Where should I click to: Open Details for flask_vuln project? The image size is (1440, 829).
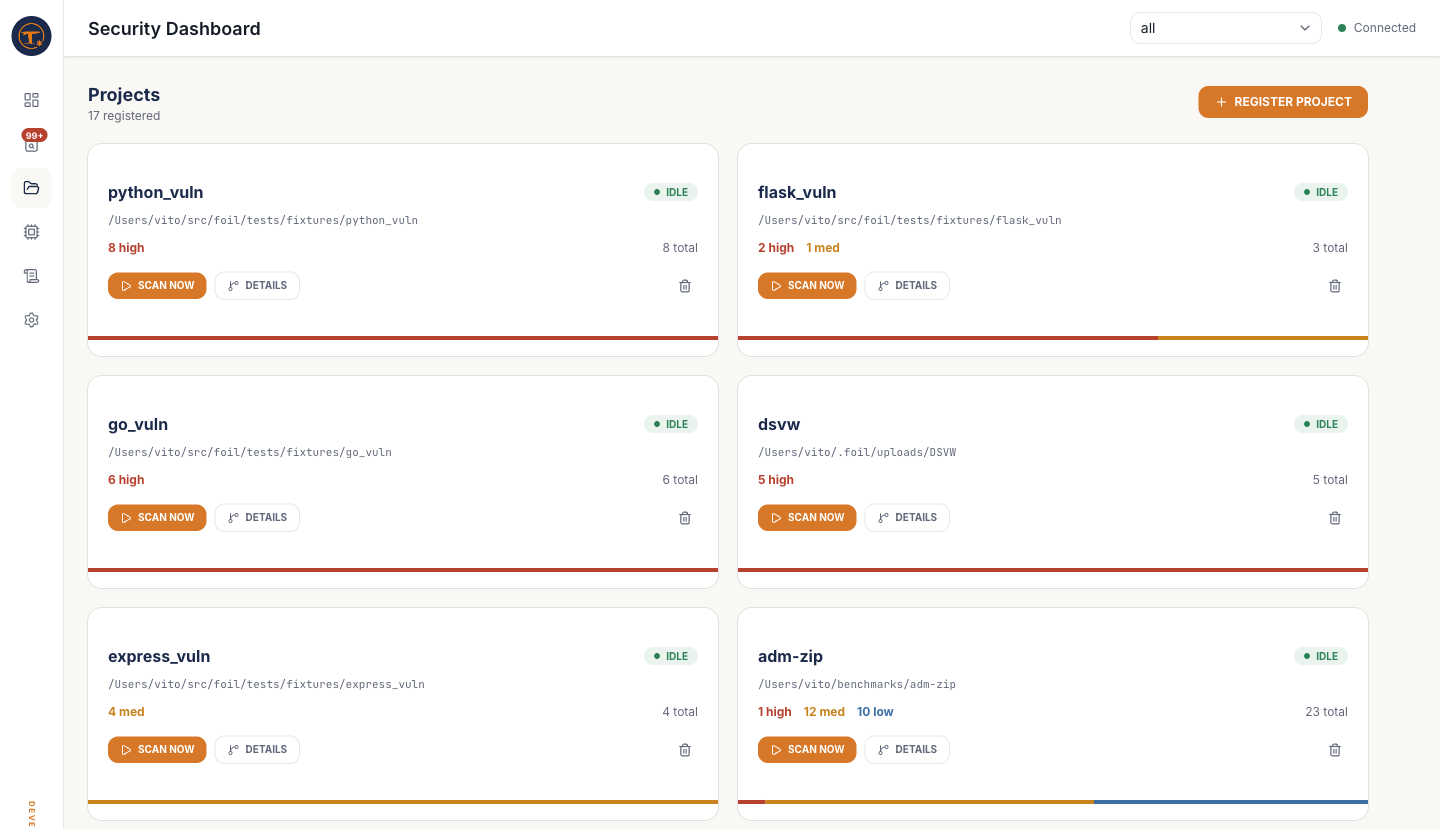[907, 286]
